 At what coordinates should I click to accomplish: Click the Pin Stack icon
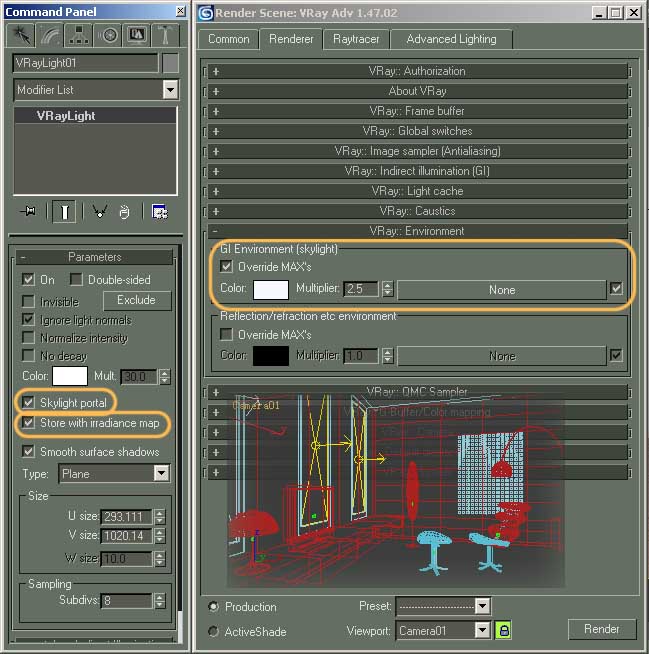28,211
